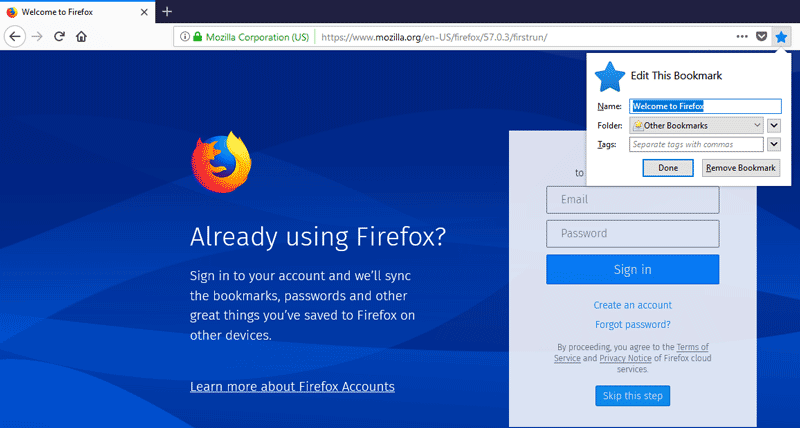
Task: Click the Sign in button
Action: 633,269
